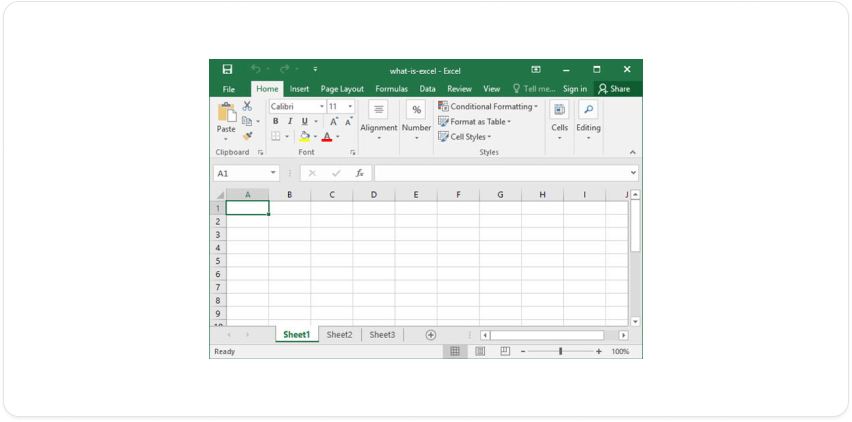Click the Cut scissors icon

(x=247, y=106)
